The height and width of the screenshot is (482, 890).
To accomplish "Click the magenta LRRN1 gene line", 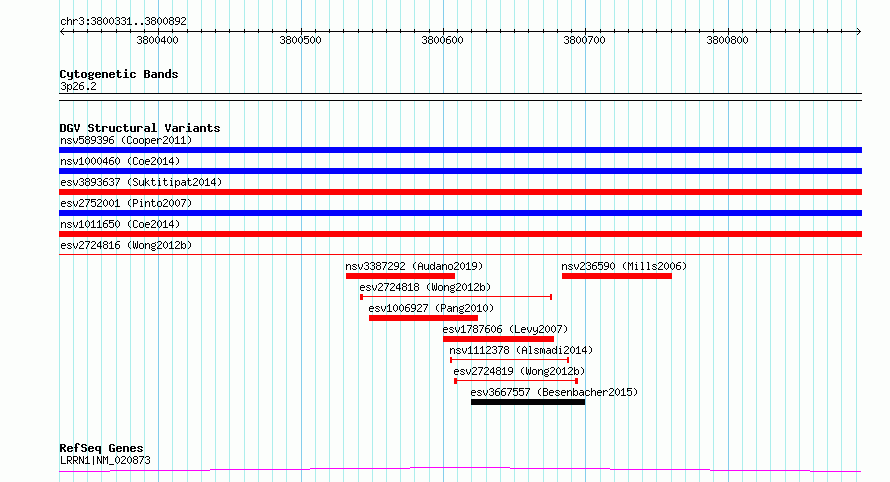I will click(460, 469).
